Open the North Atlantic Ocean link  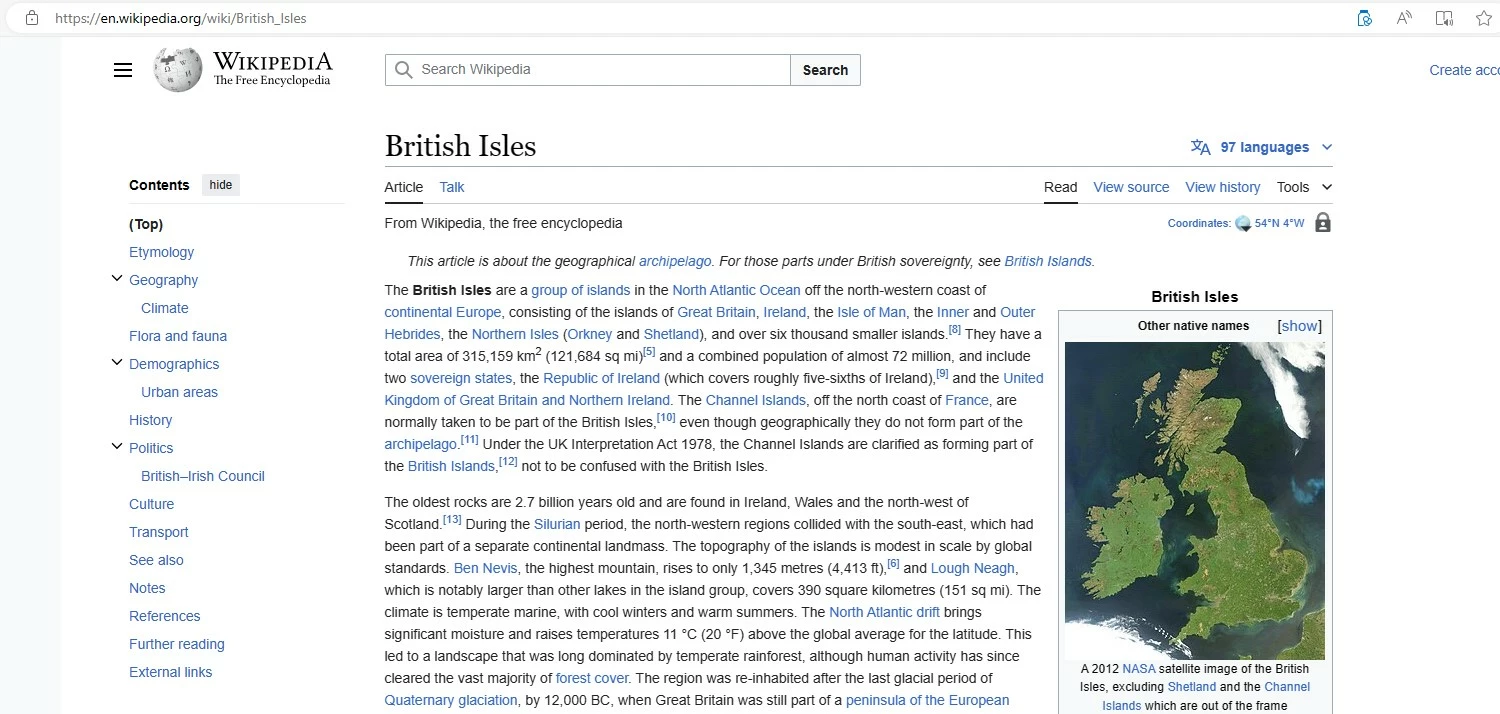point(736,290)
